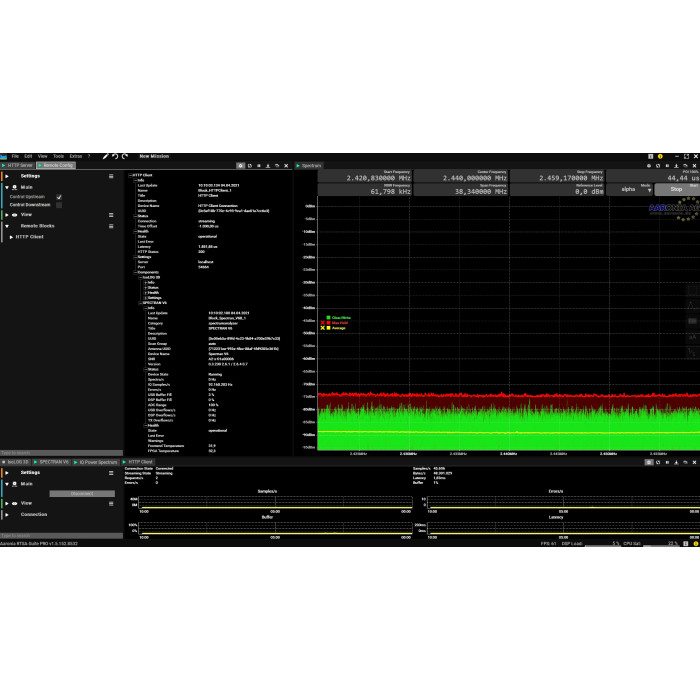Click the Disconnect button
Image resolution: width=700 pixels, height=700 pixels.
(81, 493)
